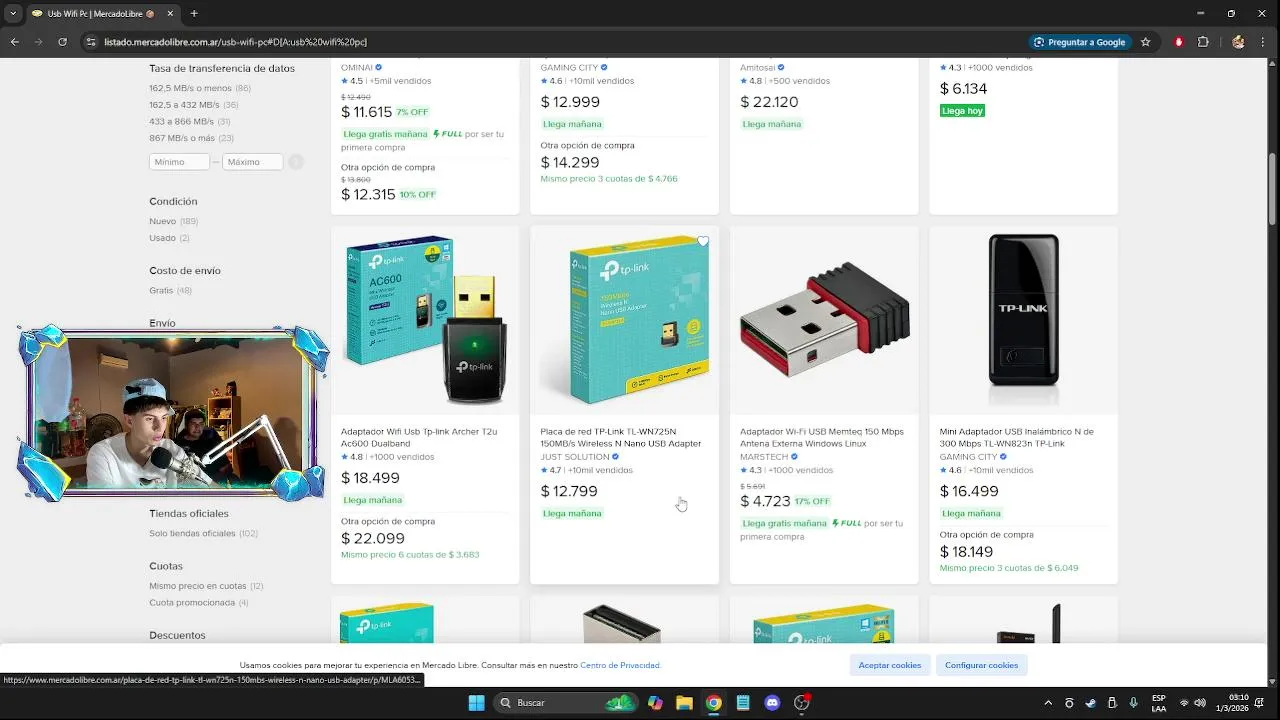
Task: Open a new browser tab
Action: (194, 14)
